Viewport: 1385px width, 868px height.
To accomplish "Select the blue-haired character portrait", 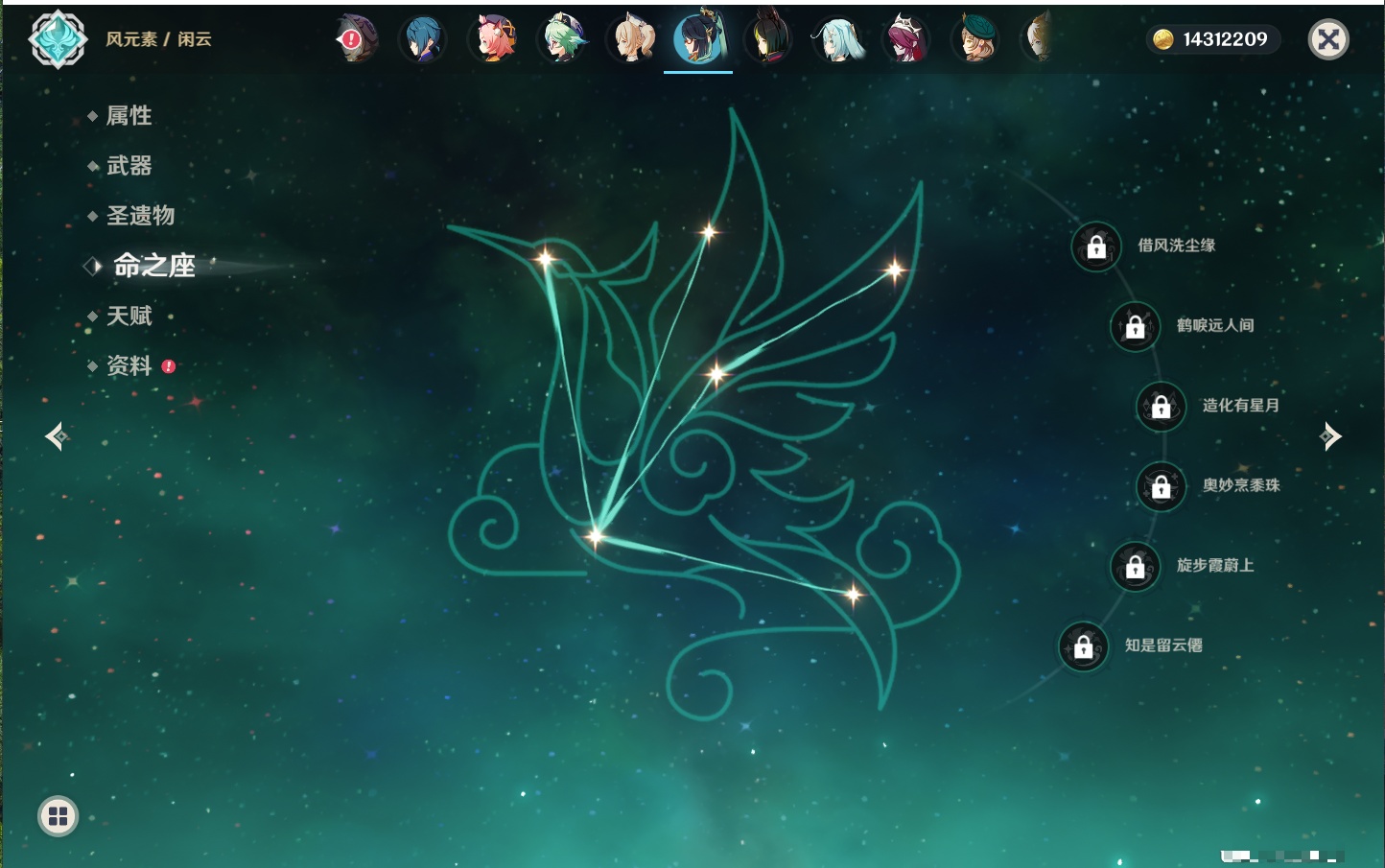I will pos(423,39).
